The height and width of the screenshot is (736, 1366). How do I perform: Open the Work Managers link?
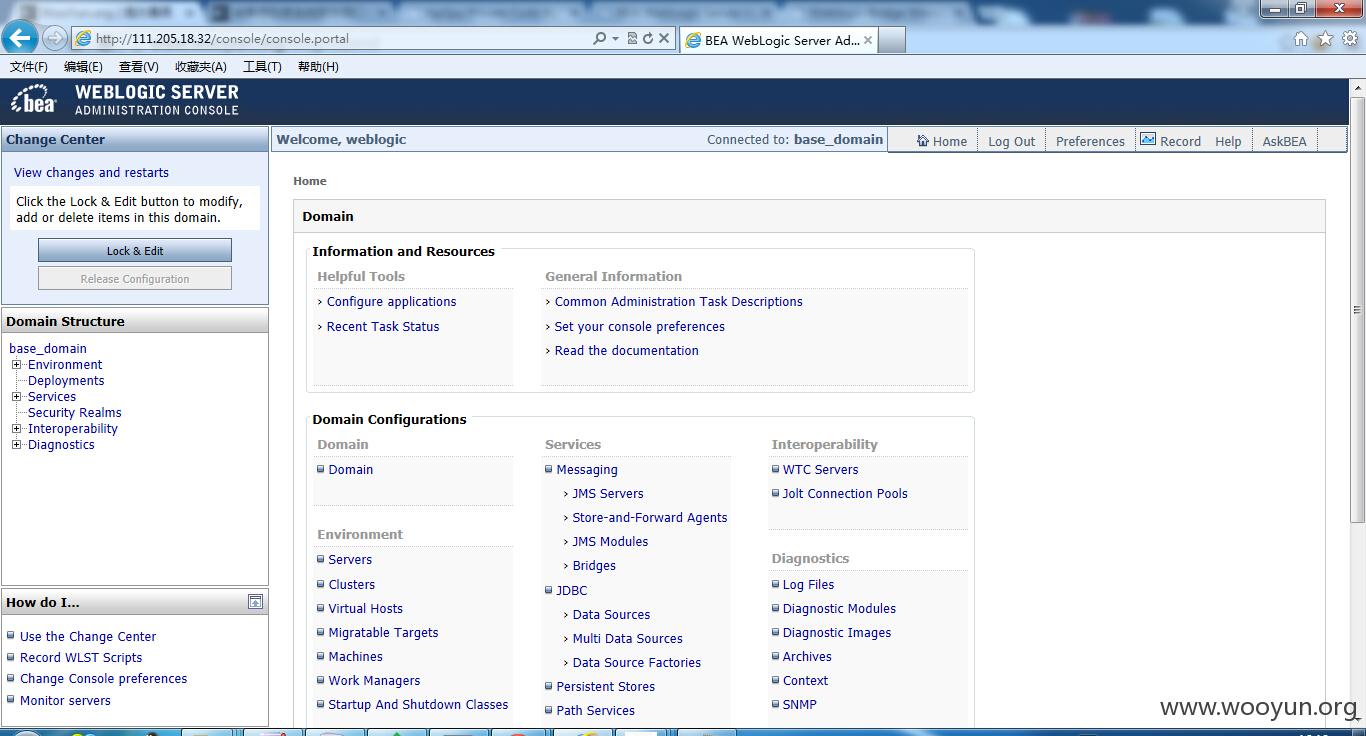click(x=374, y=681)
